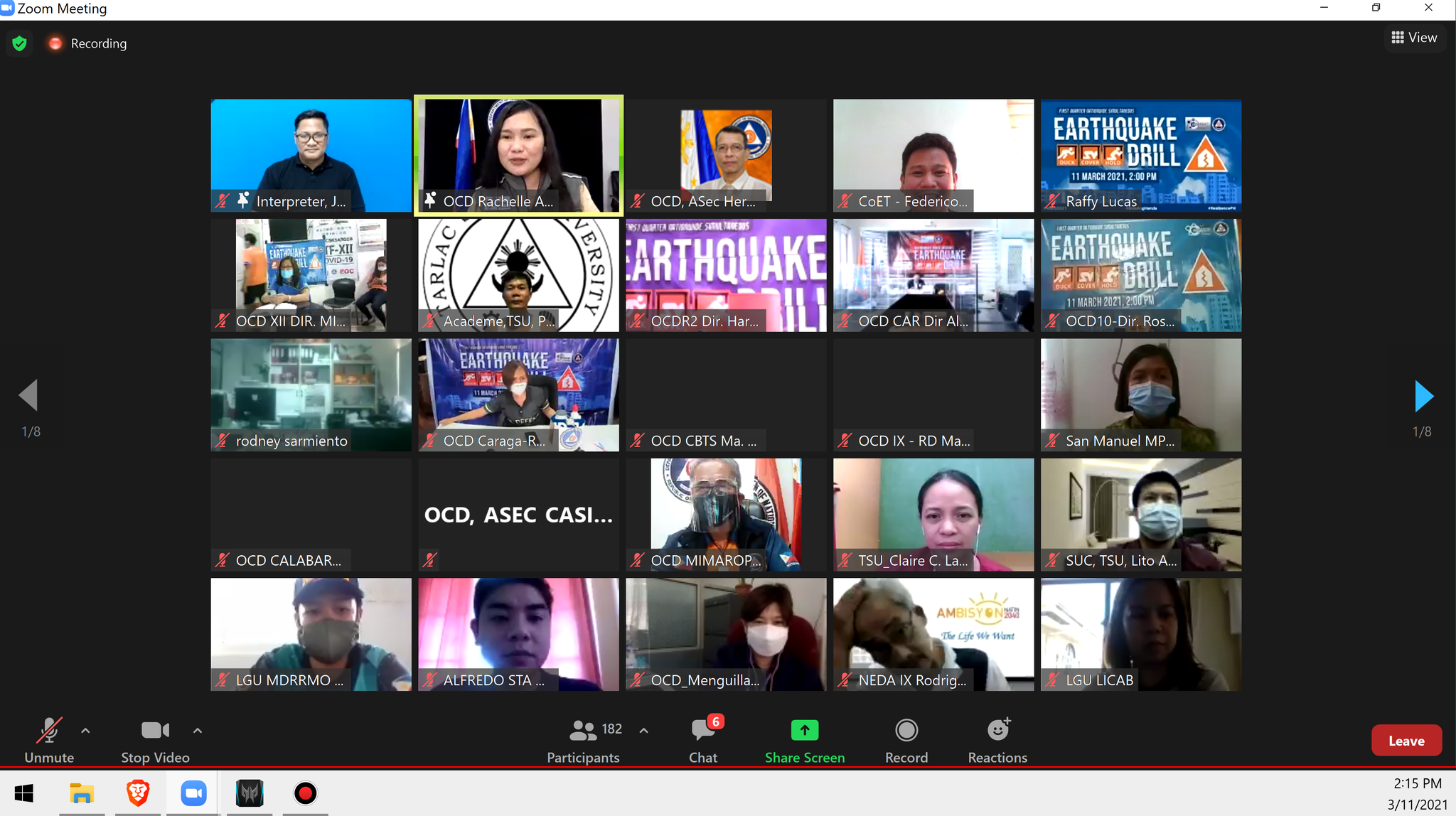1456x816 pixels.
Task: Open the View layout menu
Action: (1414, 38)
